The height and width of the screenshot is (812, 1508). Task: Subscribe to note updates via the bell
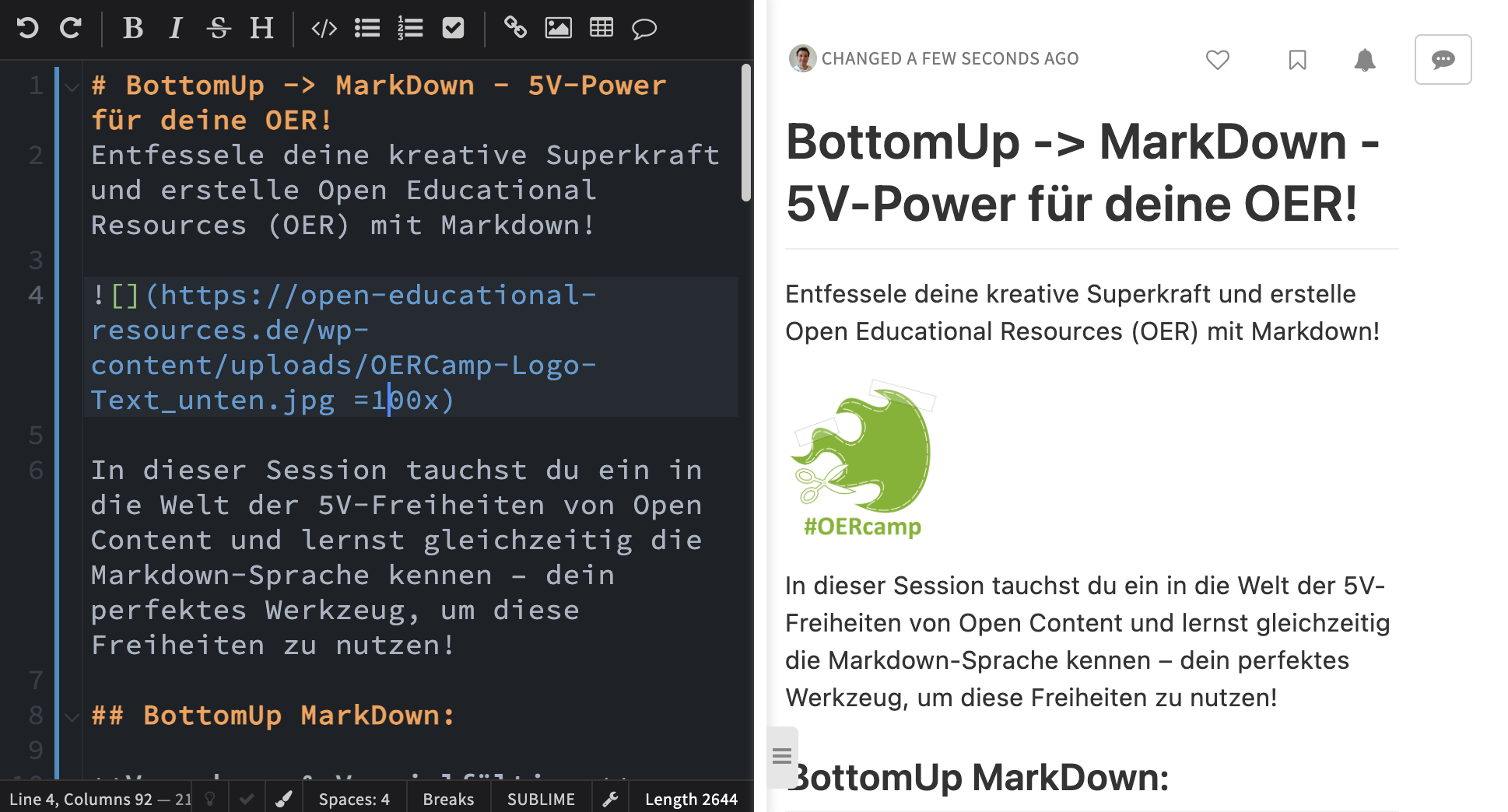[1365, 59]
